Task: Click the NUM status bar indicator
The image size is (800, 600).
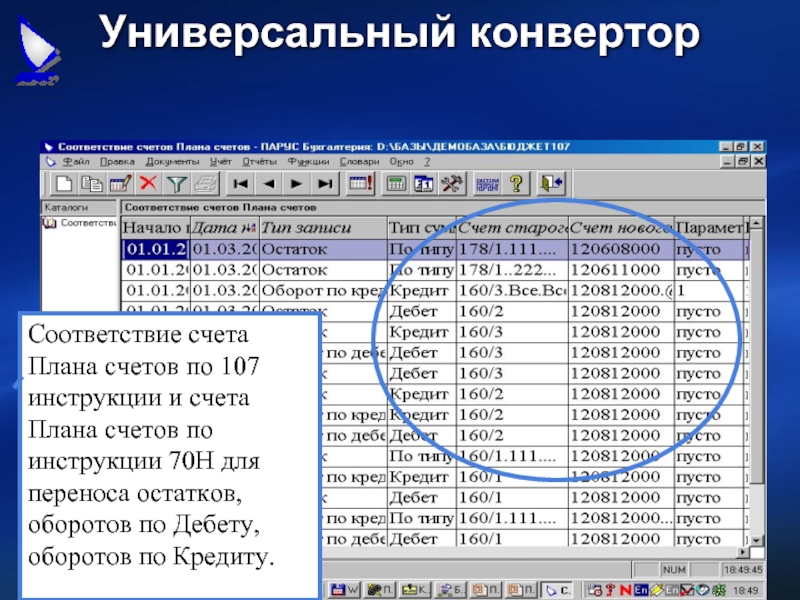Action: point(674,569)
